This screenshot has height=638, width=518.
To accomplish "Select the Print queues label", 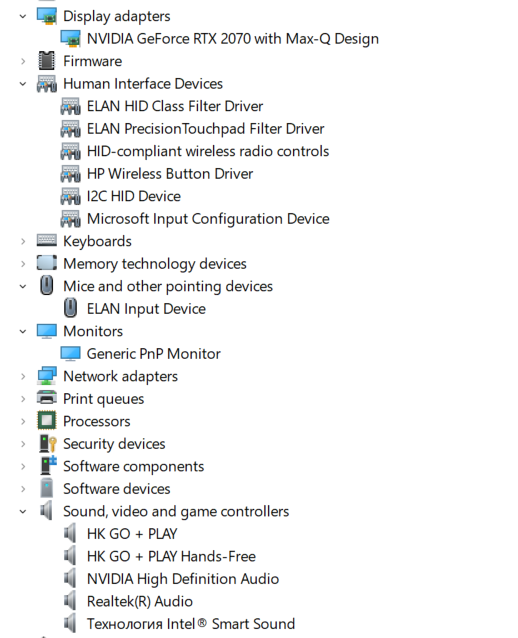I will click(x=104, y=400).
